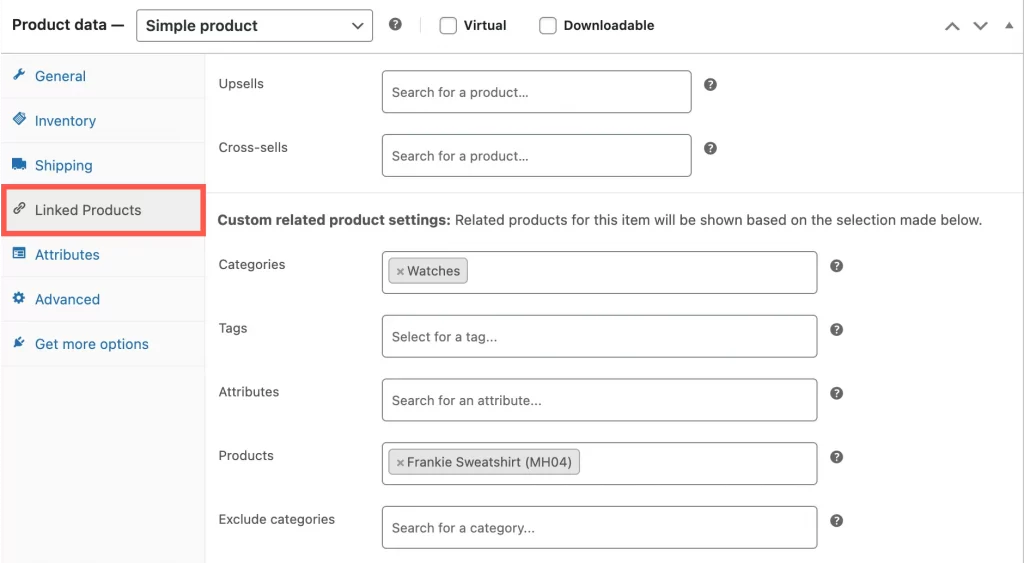Image resolution: width=1024 pixels, height=563 pixels.
Task: Open the Advanced tab
Action: (x=103, y=299)
